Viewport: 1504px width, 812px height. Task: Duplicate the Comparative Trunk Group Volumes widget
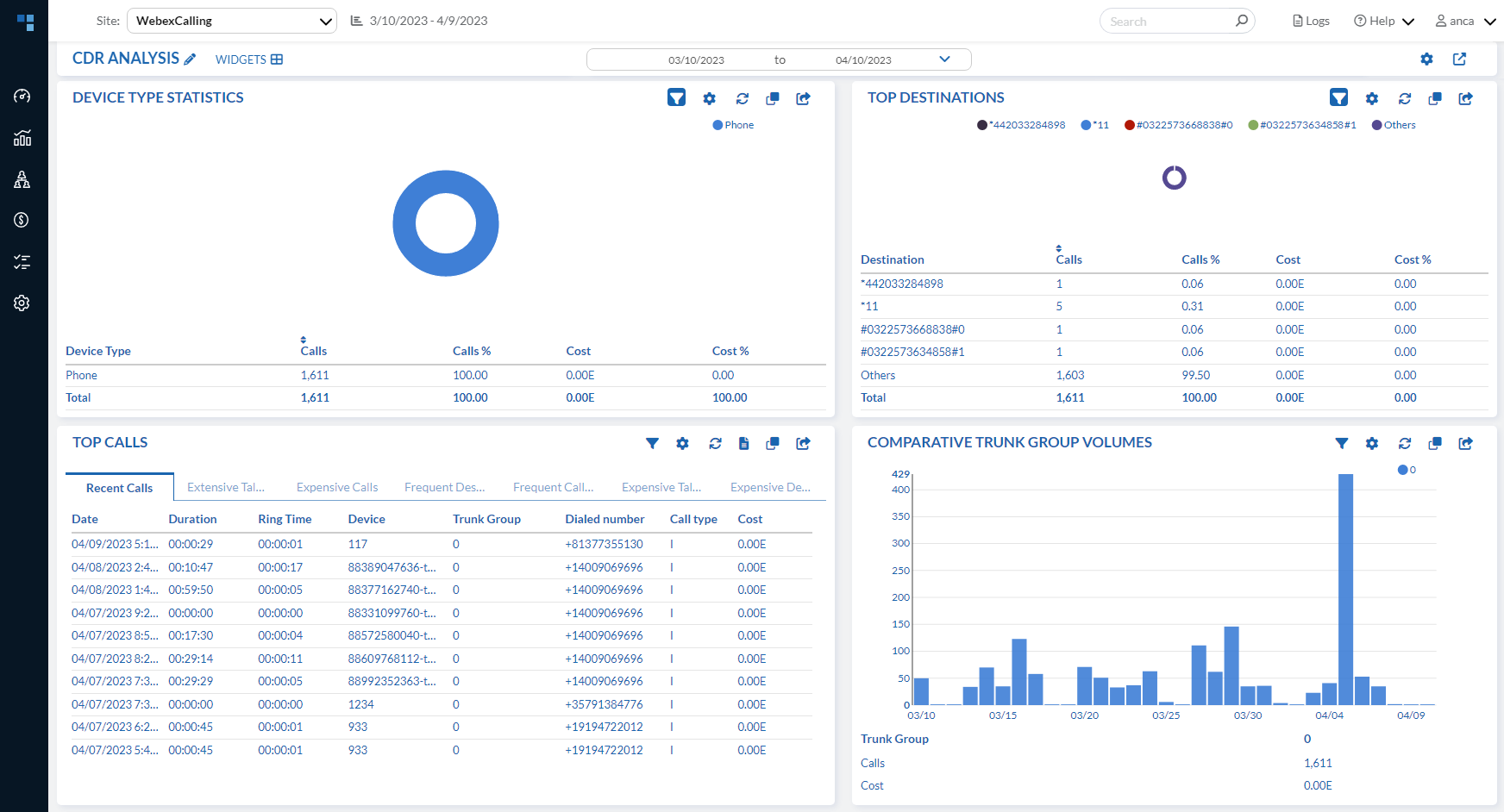coord(1434,443)
